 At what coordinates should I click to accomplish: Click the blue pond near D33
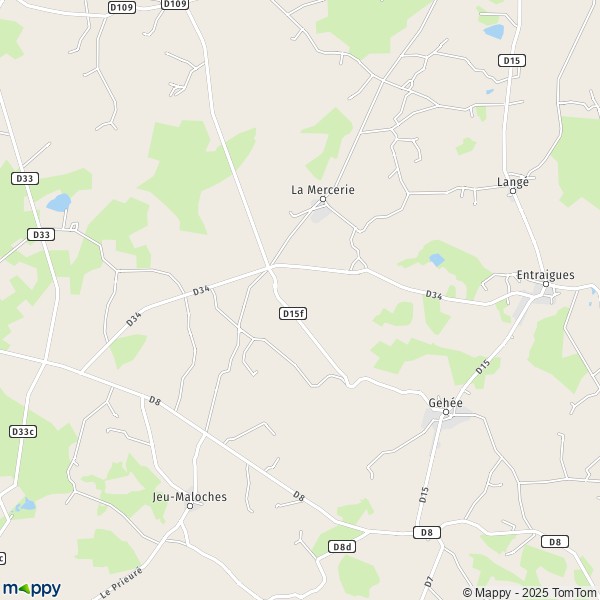point(59,202)
